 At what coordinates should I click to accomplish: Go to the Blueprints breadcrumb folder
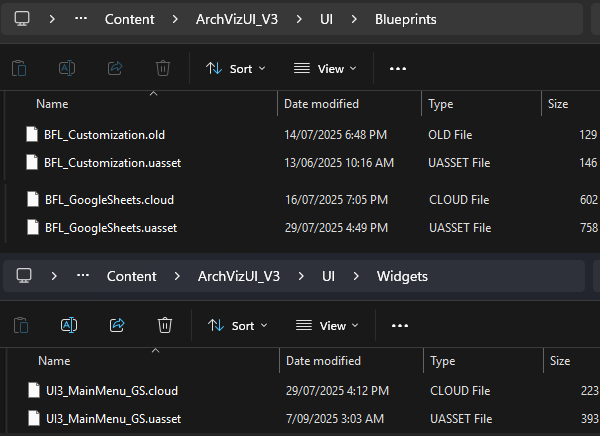[405, 19]
